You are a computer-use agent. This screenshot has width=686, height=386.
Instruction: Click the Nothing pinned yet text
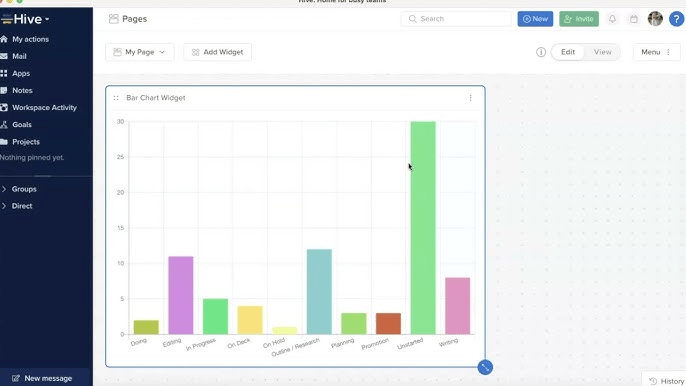[32, 158]
